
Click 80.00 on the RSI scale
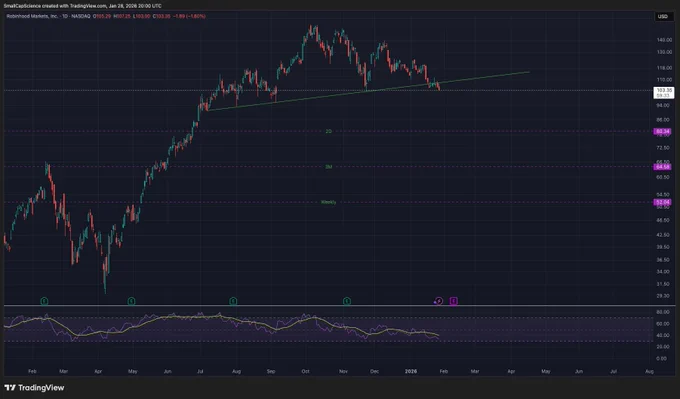(x=662, y=312)
